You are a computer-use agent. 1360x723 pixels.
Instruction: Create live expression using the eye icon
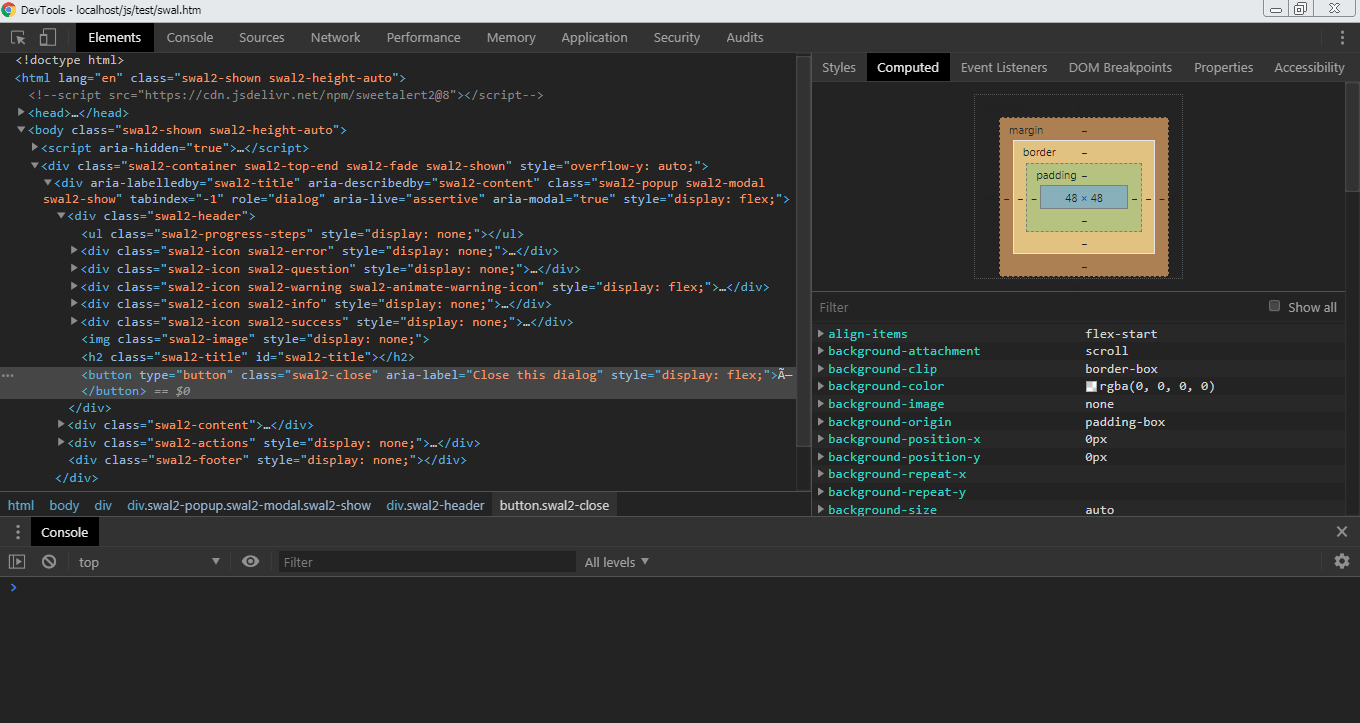coord(250,562)
